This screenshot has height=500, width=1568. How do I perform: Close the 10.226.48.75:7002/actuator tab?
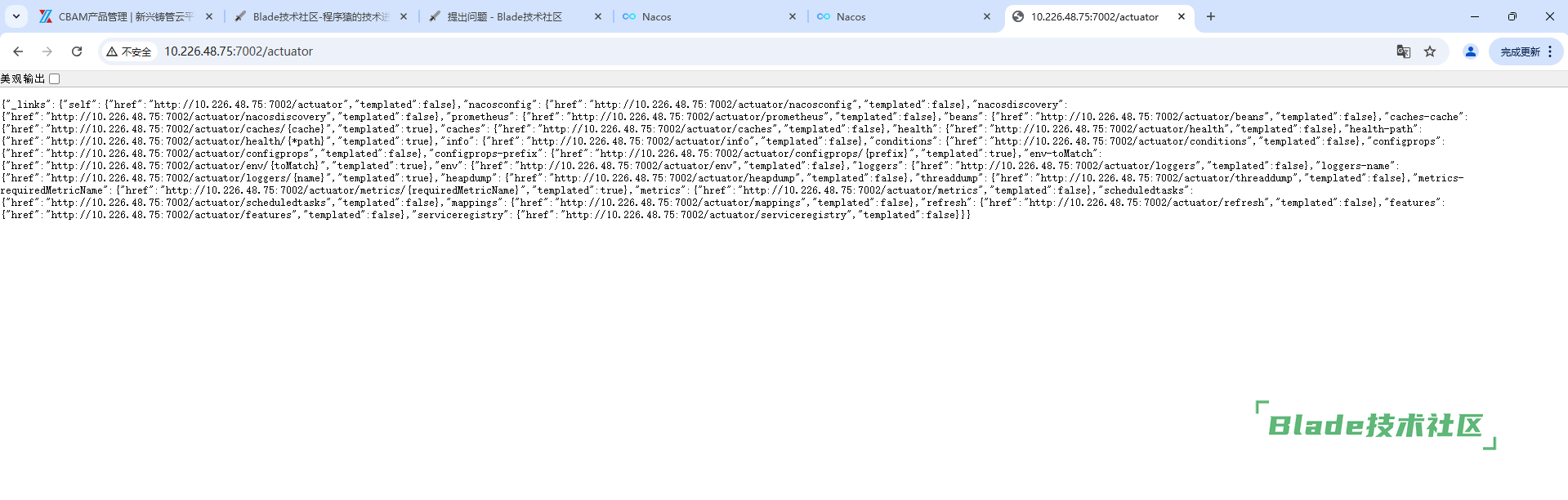click(x=1181, y=16)
